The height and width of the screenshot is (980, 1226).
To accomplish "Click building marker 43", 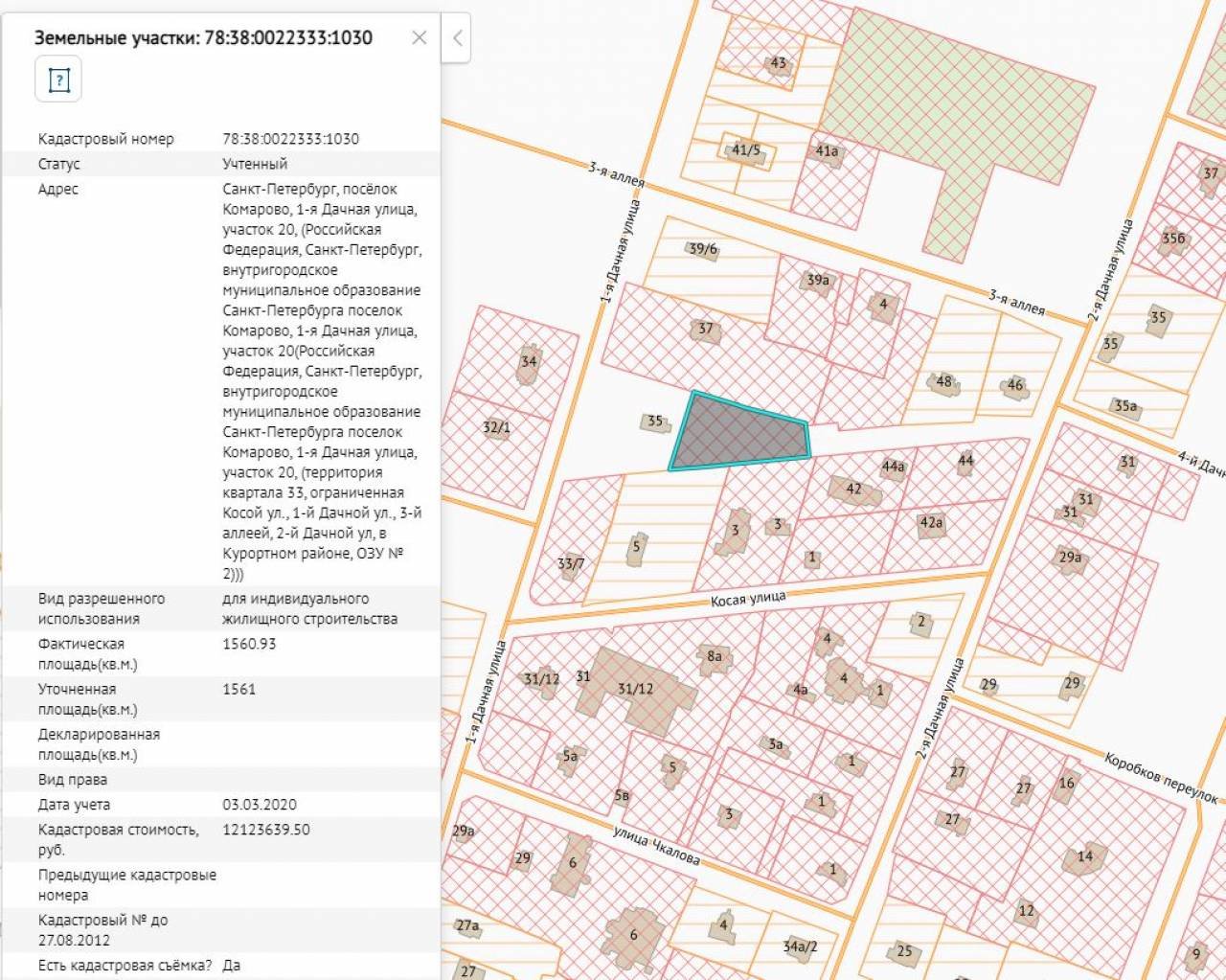I will click(778, 63).
